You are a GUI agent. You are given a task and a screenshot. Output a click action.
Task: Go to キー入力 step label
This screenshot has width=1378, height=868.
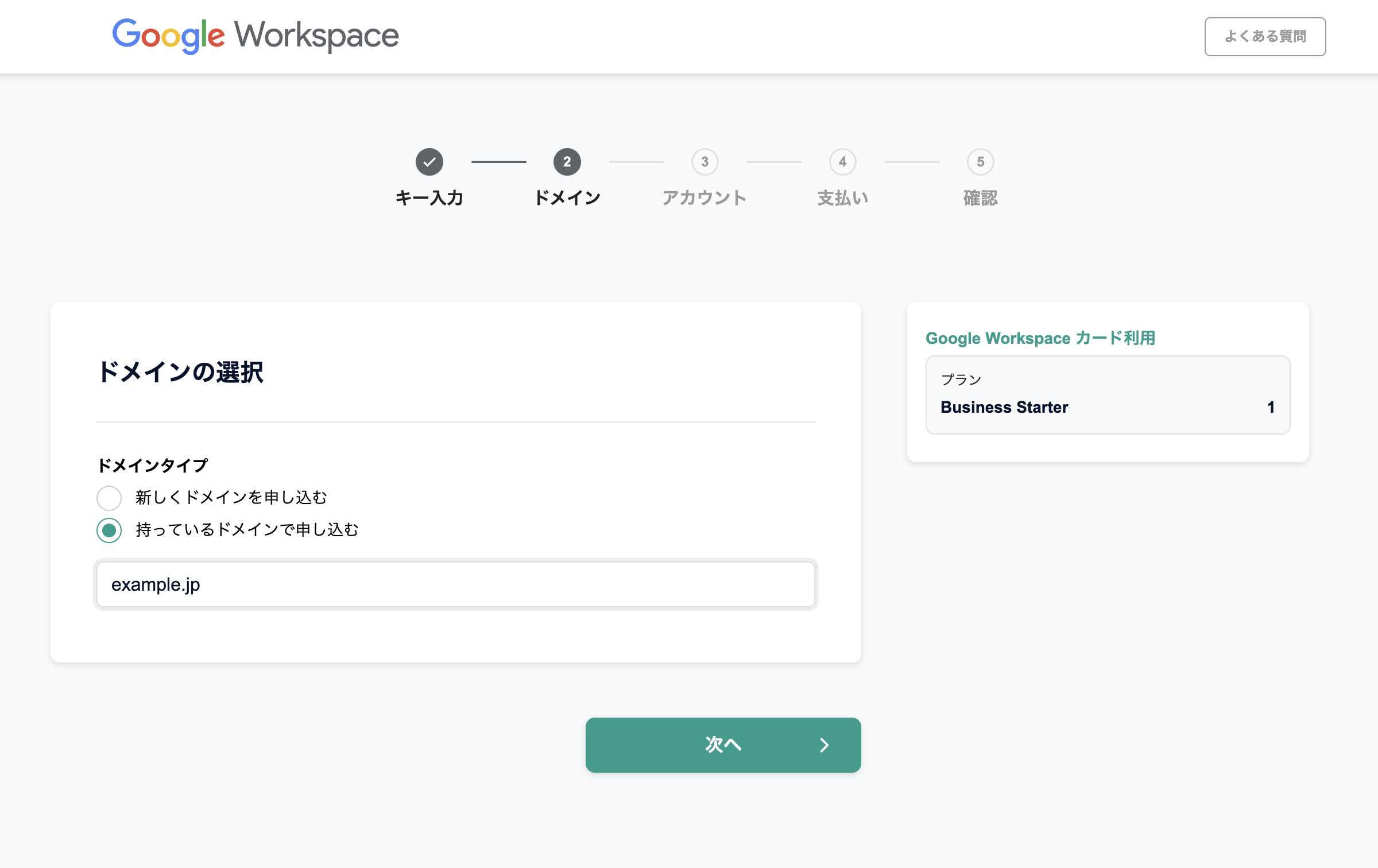coord(429,198)
